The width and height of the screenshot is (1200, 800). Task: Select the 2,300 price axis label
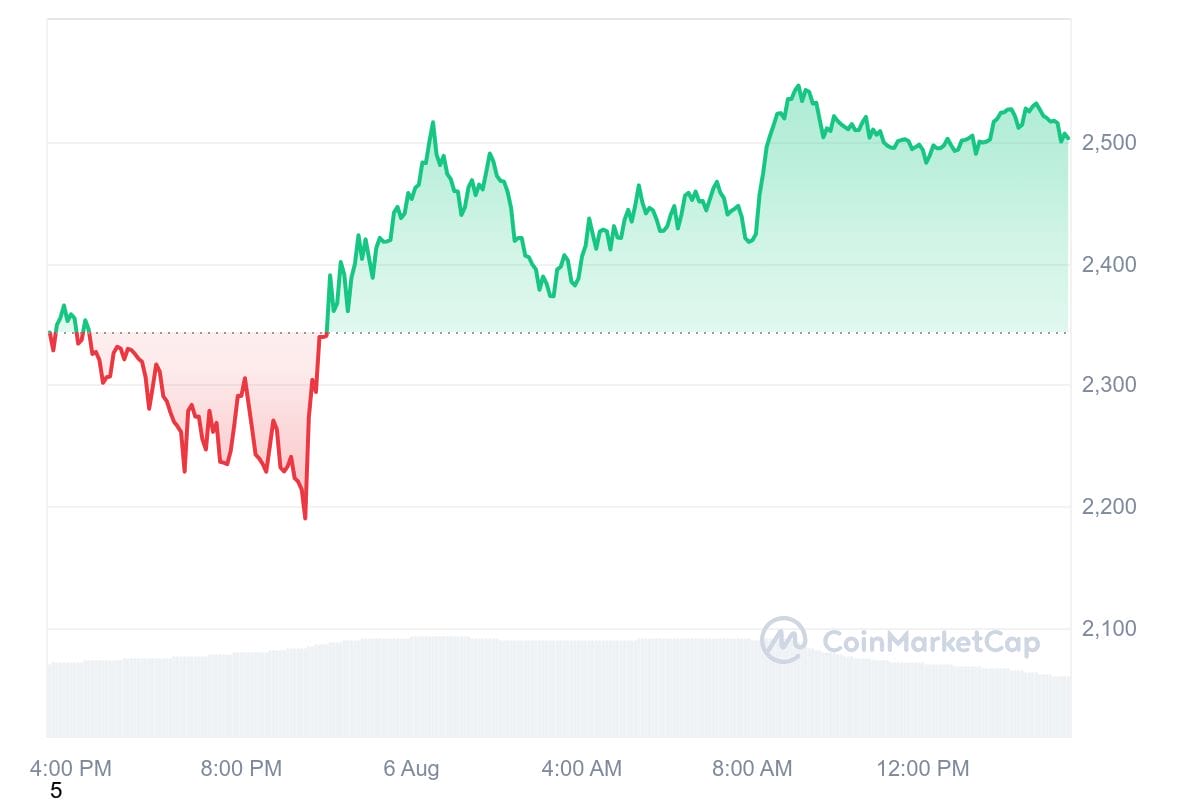coord(1108,385)
